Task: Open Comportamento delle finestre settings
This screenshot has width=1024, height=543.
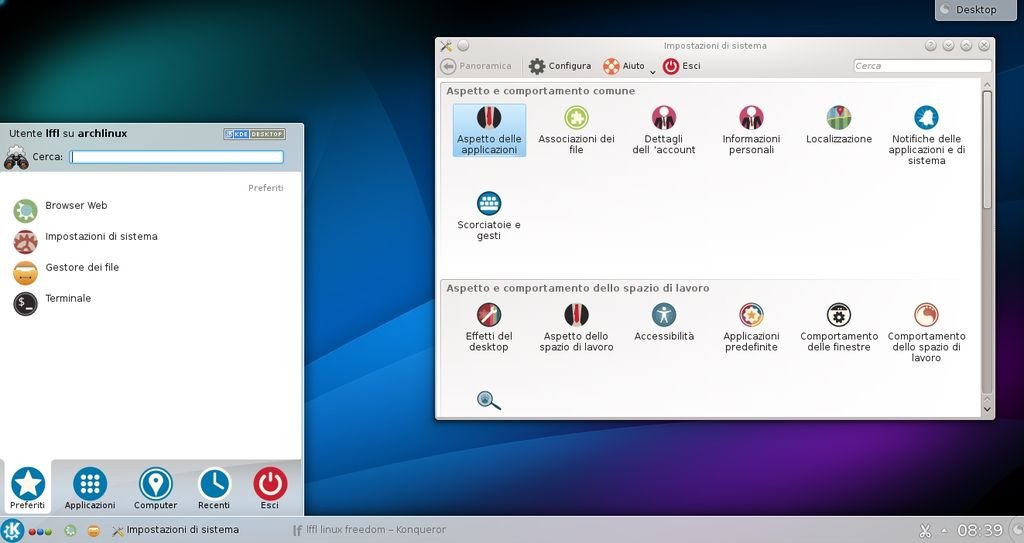Action: tap(839, 327)
